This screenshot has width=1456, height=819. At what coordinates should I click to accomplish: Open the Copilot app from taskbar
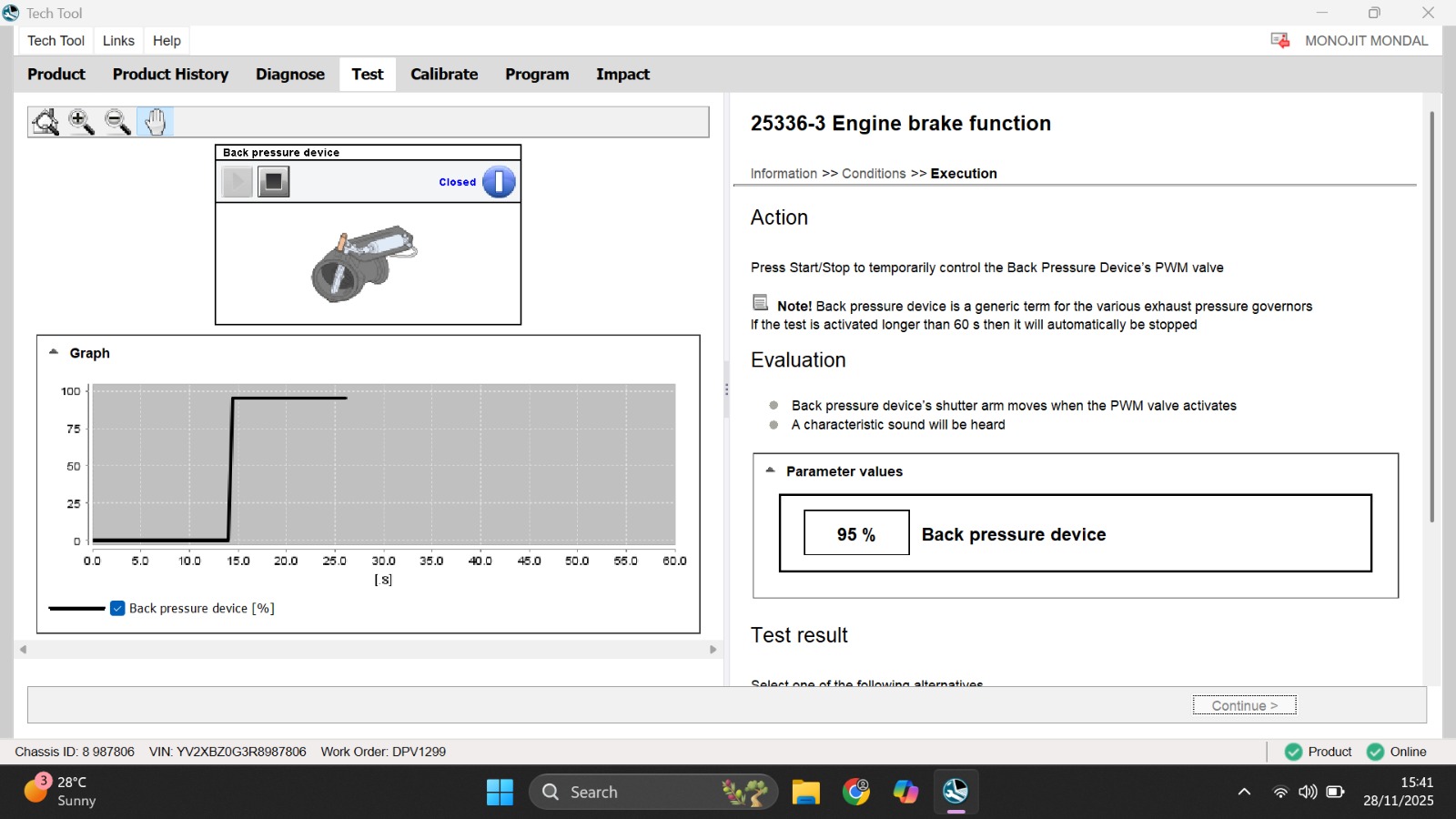[x=905, y=792]
